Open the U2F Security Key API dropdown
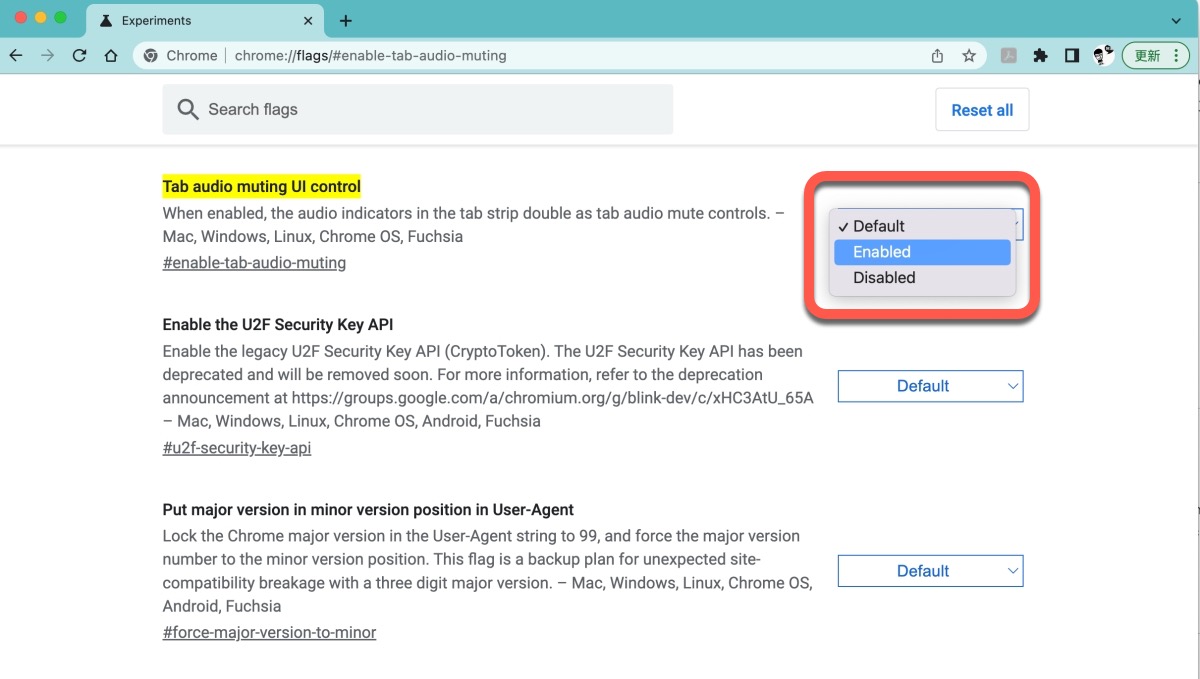Screen dimensions: 1200x679 click(930, 386)
